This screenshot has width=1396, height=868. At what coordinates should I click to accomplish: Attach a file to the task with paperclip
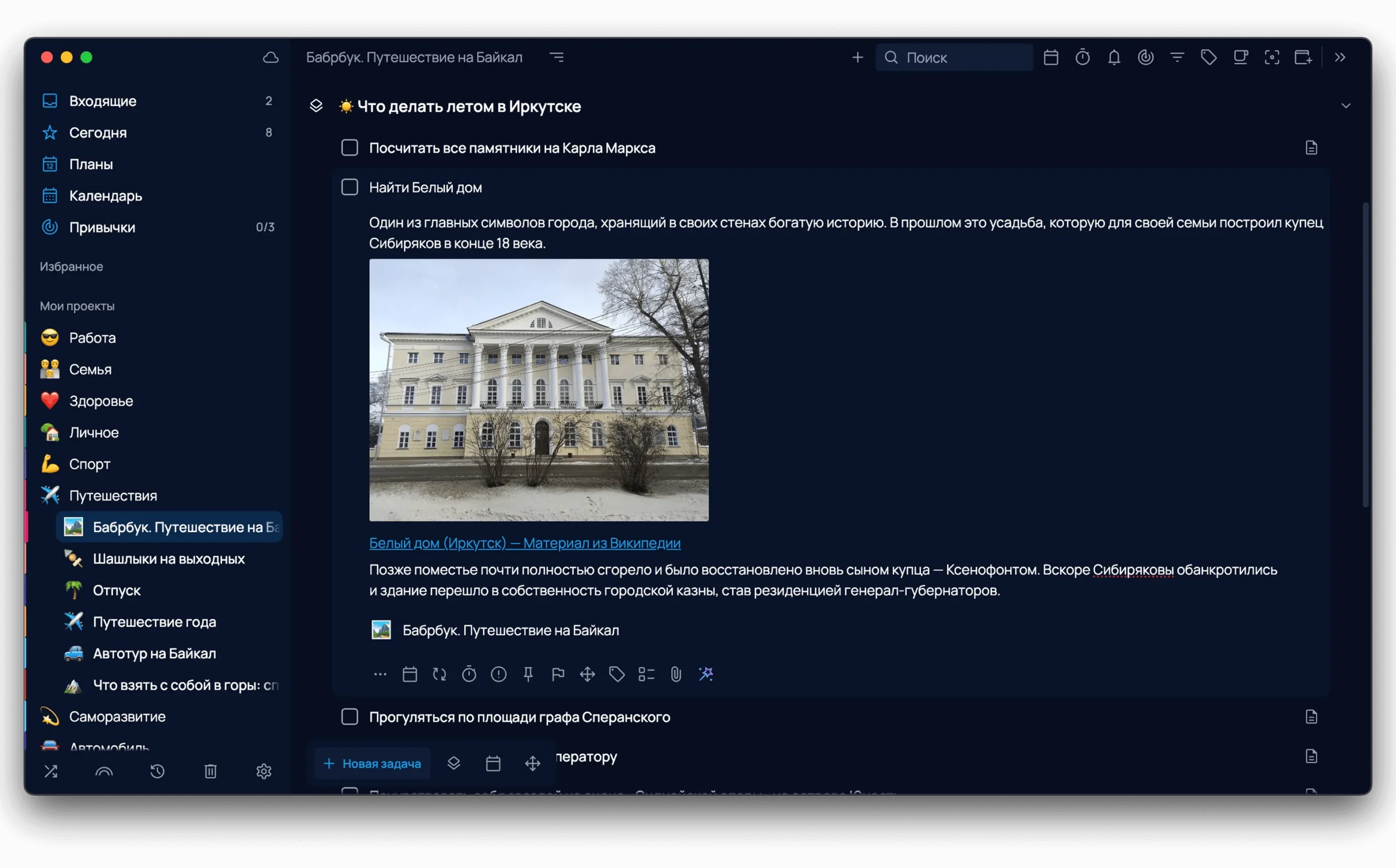(676, 674)
